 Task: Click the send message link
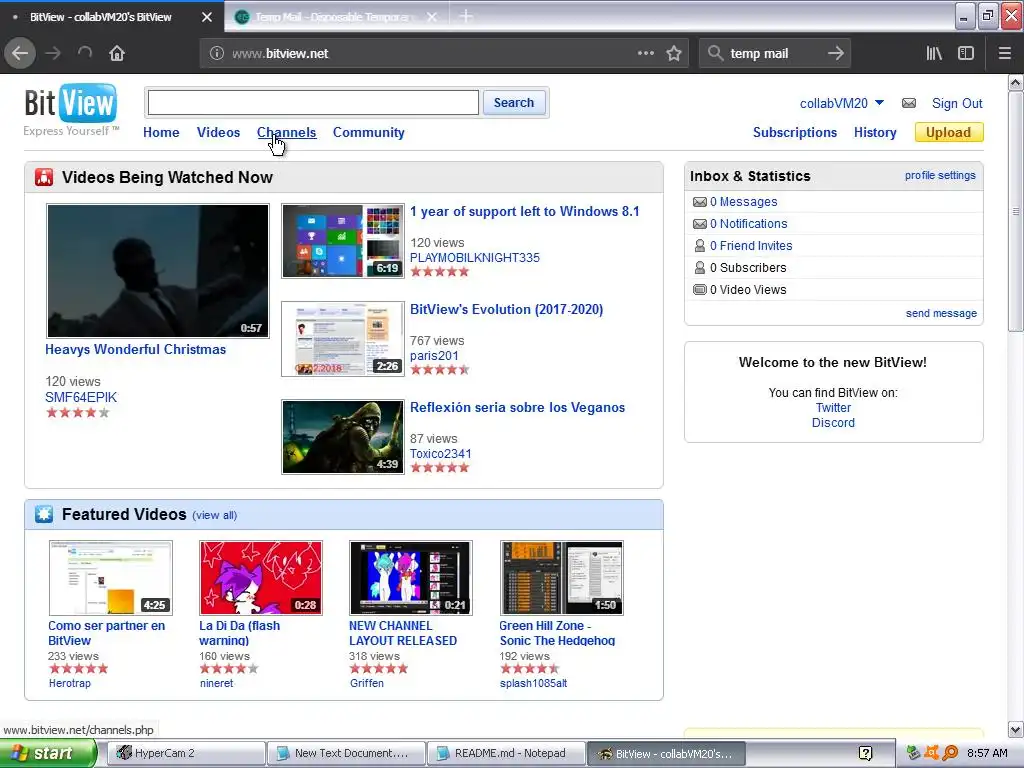(941, 313)
